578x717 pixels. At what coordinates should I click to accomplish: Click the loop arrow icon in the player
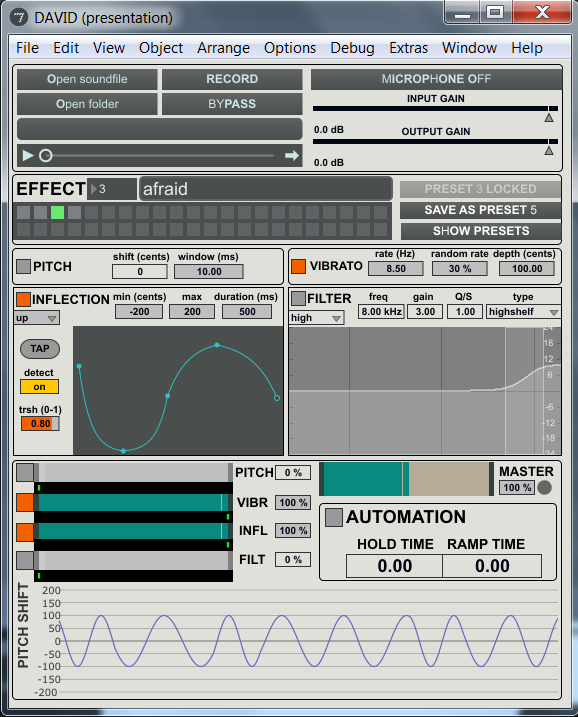pyautogui.click(x=292, y=156)
